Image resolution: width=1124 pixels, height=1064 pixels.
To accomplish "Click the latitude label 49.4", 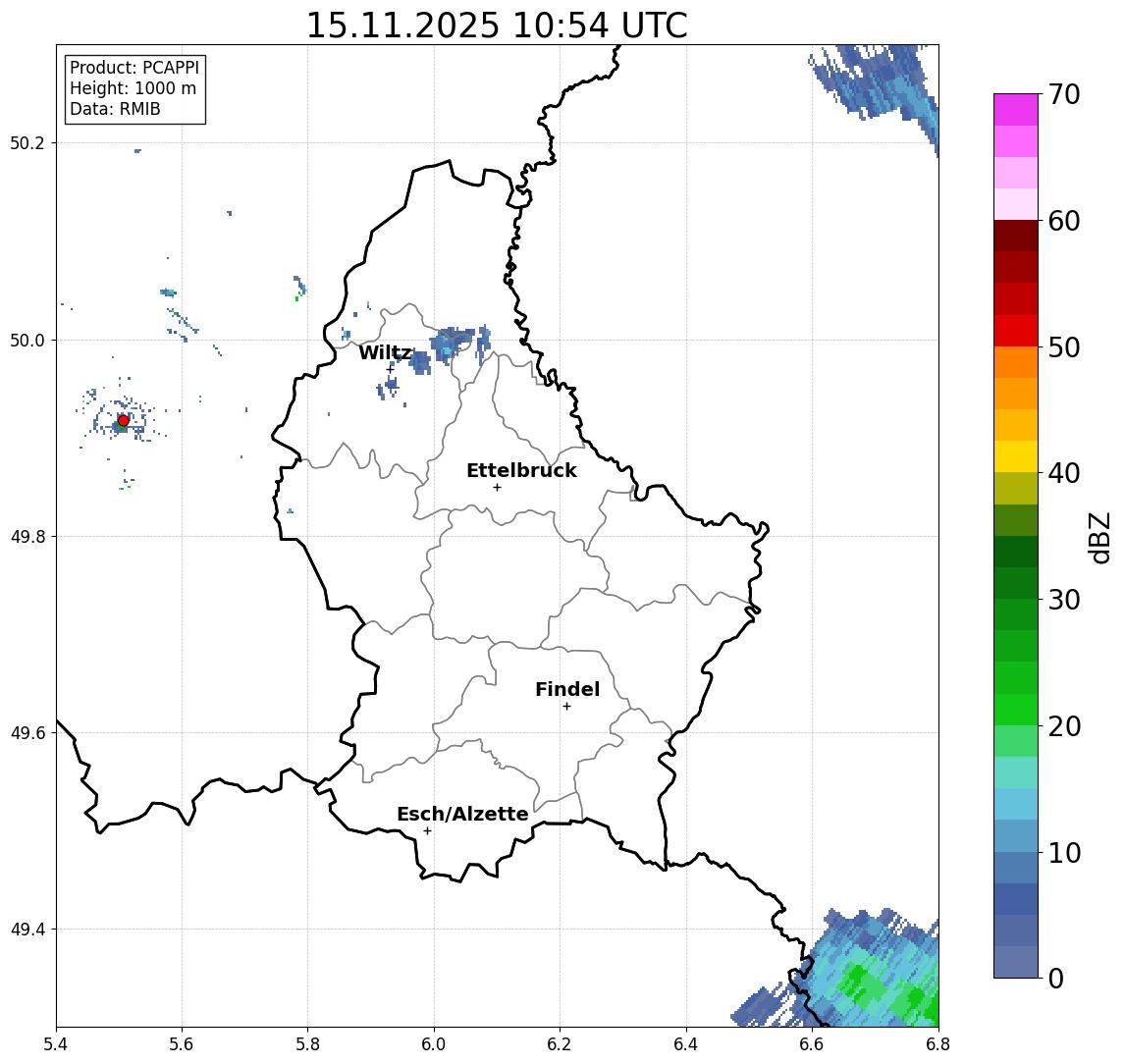I will point(27,930).
